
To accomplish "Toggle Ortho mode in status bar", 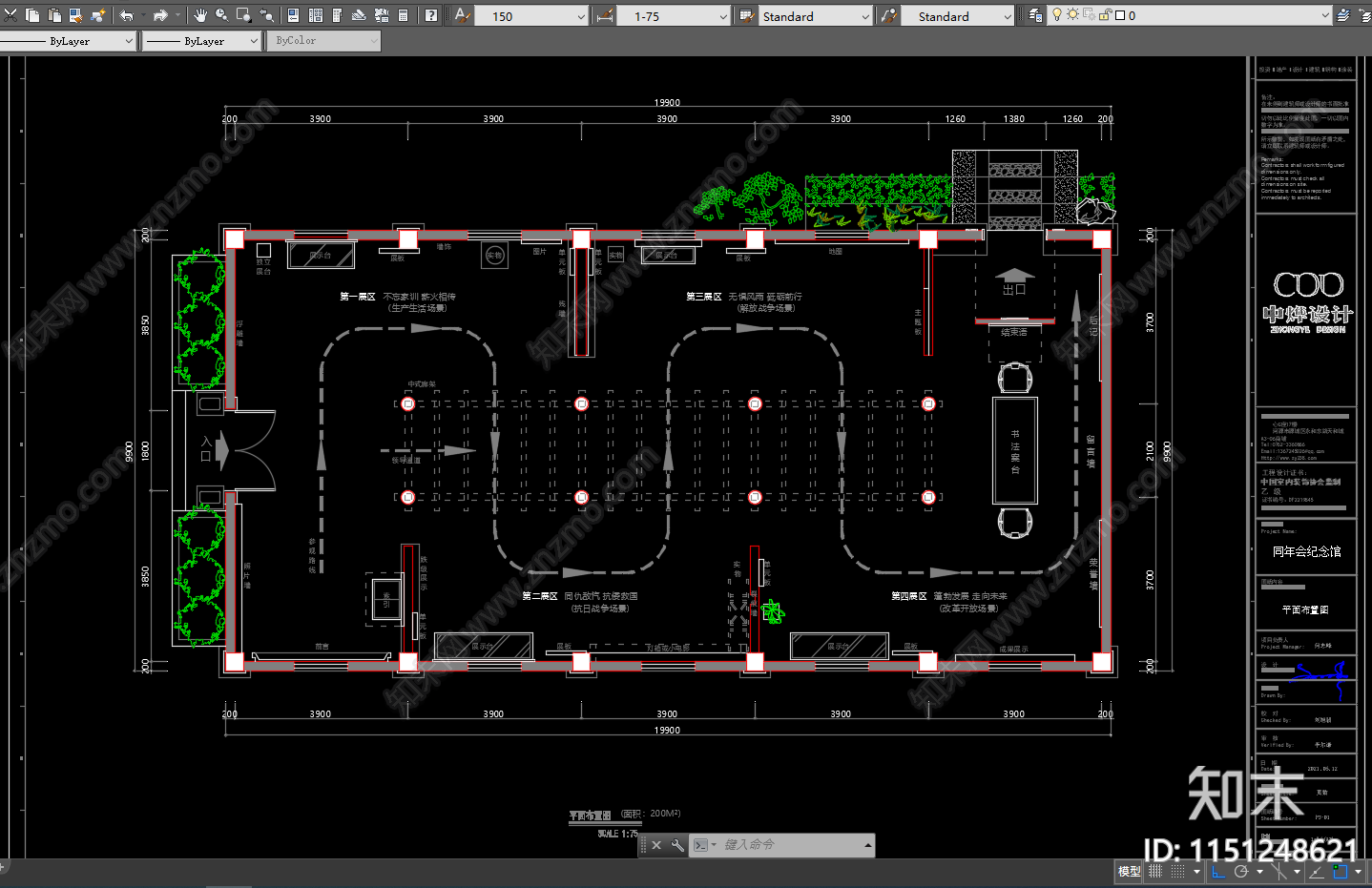I will point(1218,871).
